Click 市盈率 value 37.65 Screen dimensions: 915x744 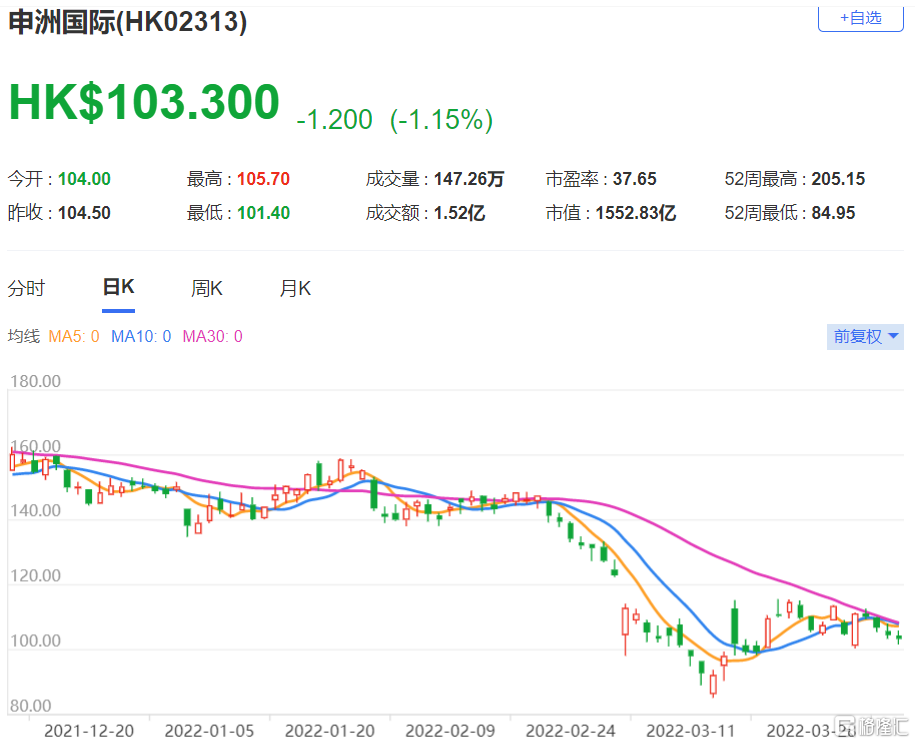click(x=635, y=179)
